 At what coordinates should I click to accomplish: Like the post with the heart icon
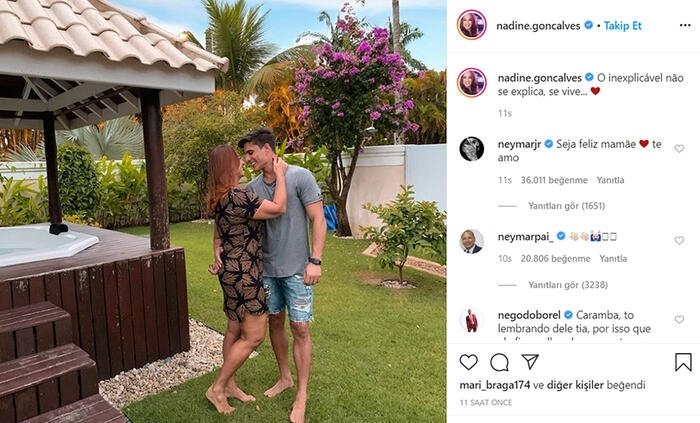pyautogui.click(x=468, y=362)
